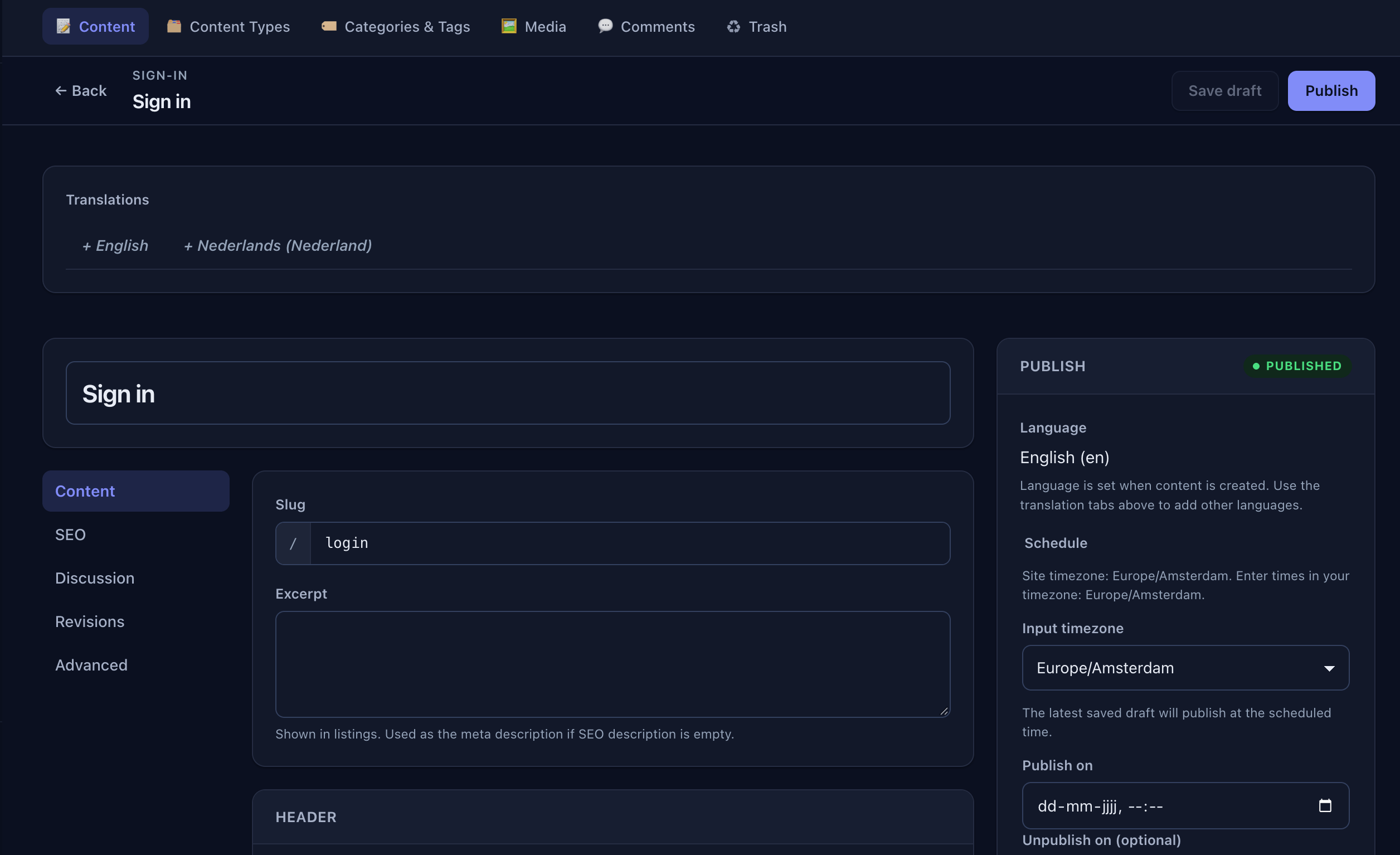Click the Slug input containing login

[630, 543]
